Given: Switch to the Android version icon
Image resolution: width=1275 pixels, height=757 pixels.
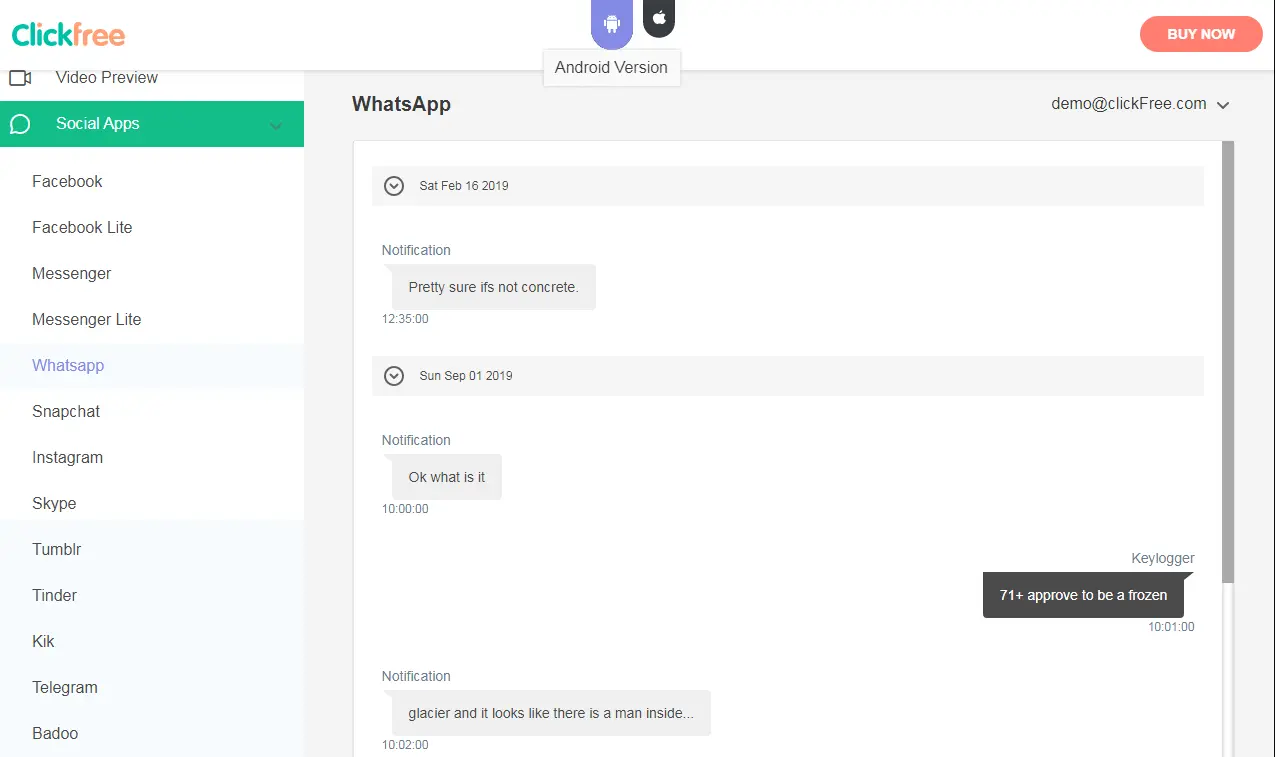Looking at the screenshot, I should point(612,24).
